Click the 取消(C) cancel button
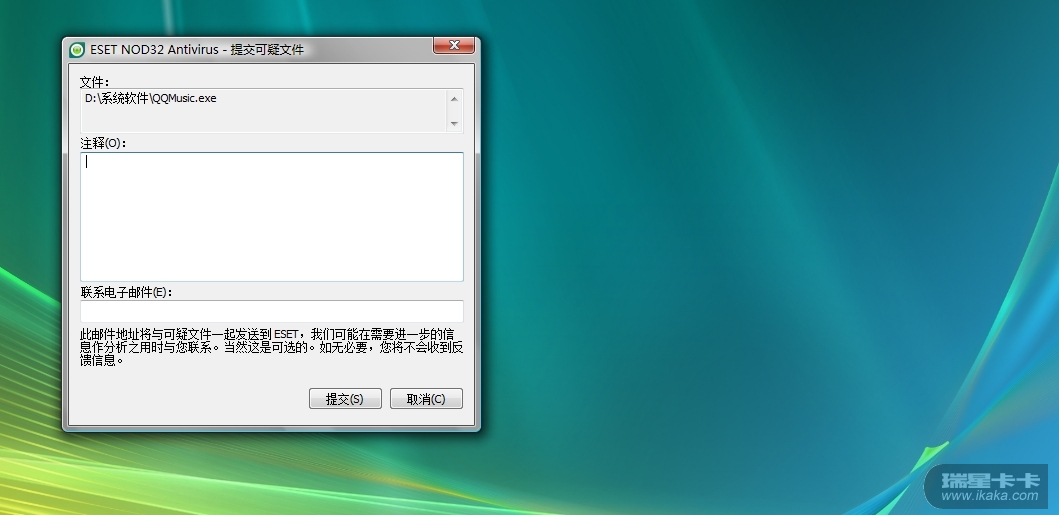The height and width of the screenshot is (515, 1059). tap(426, 399)
